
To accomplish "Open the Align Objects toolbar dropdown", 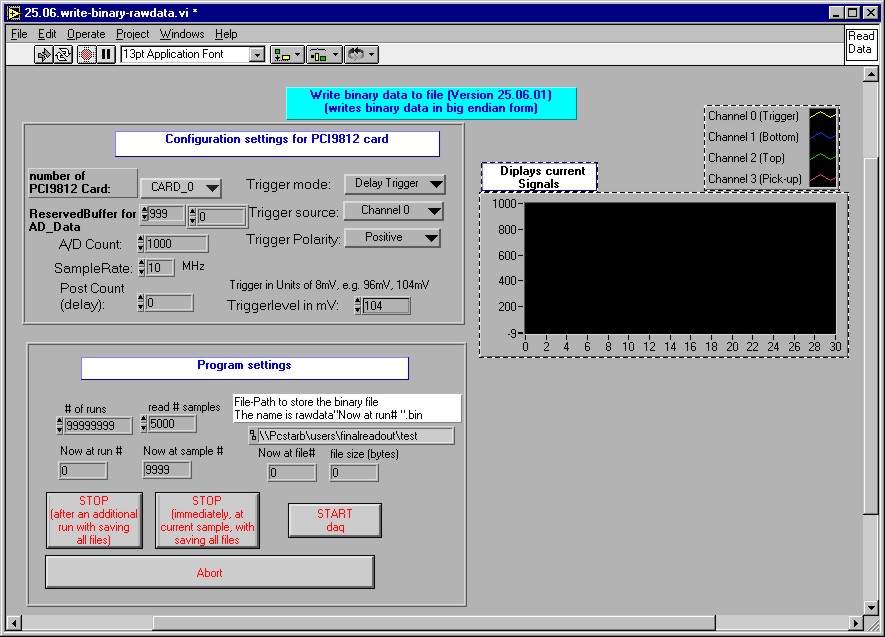I will click(287, 55).
